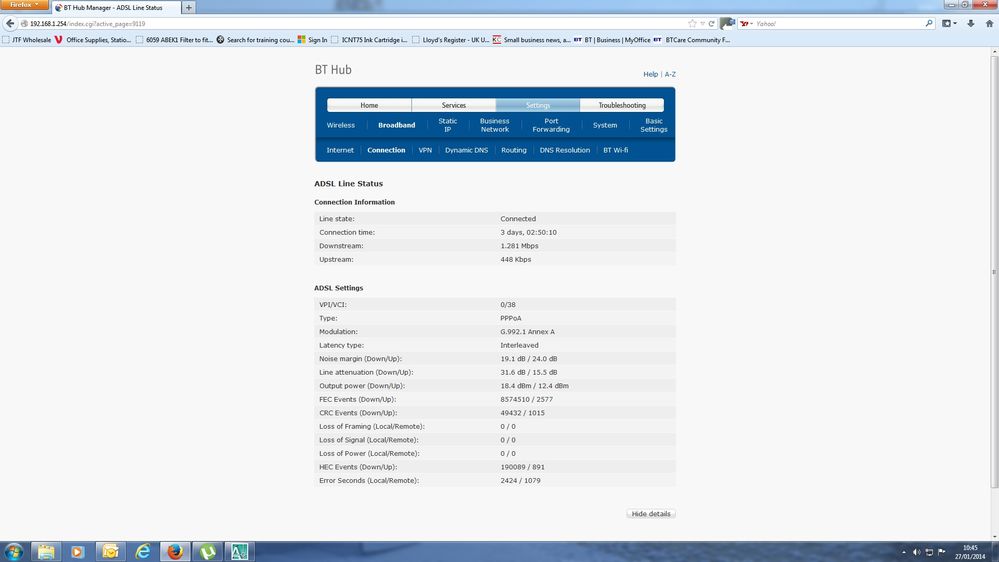Click the volume speaker tray icon
Screen dimensions: 999x562
(916, 552)
